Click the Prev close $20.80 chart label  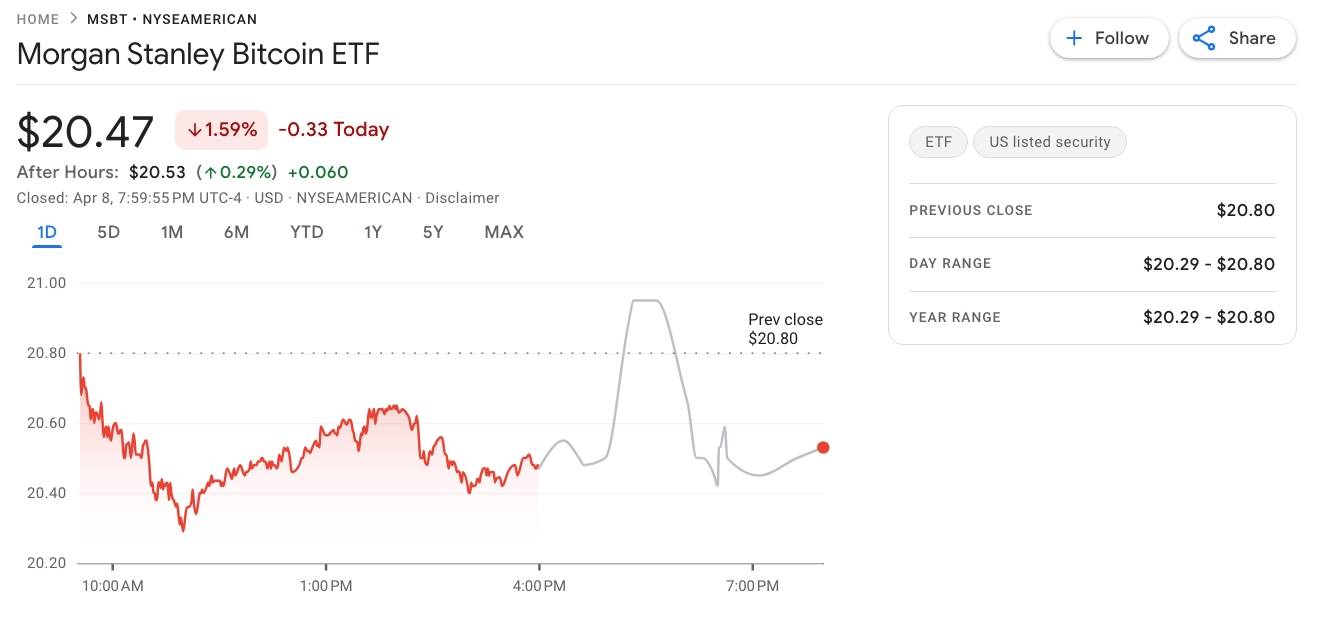785,328
